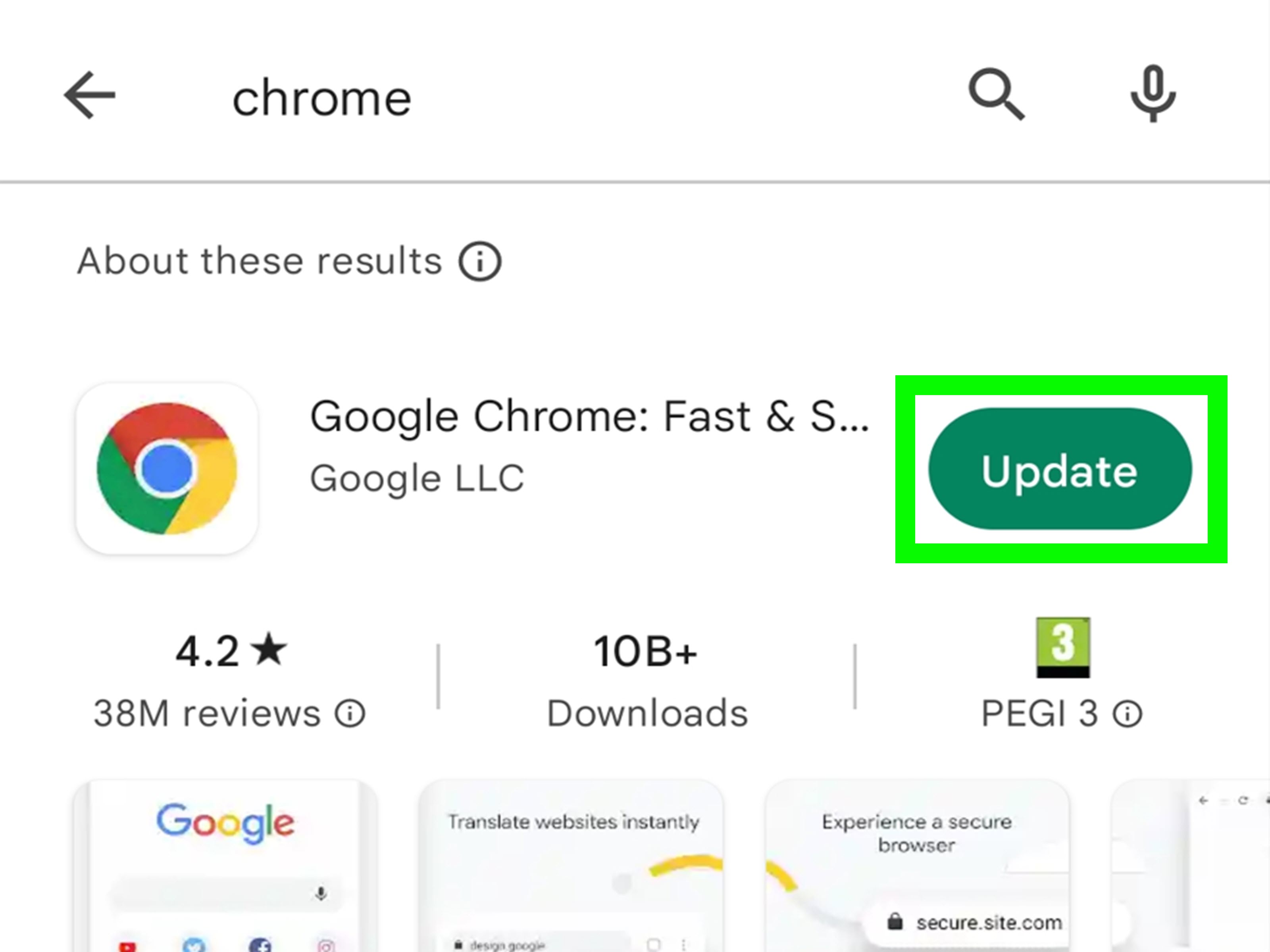This screenshot has width=1270, height=952.
Task: Go back using the arrow icon
Action: point(90,95)
